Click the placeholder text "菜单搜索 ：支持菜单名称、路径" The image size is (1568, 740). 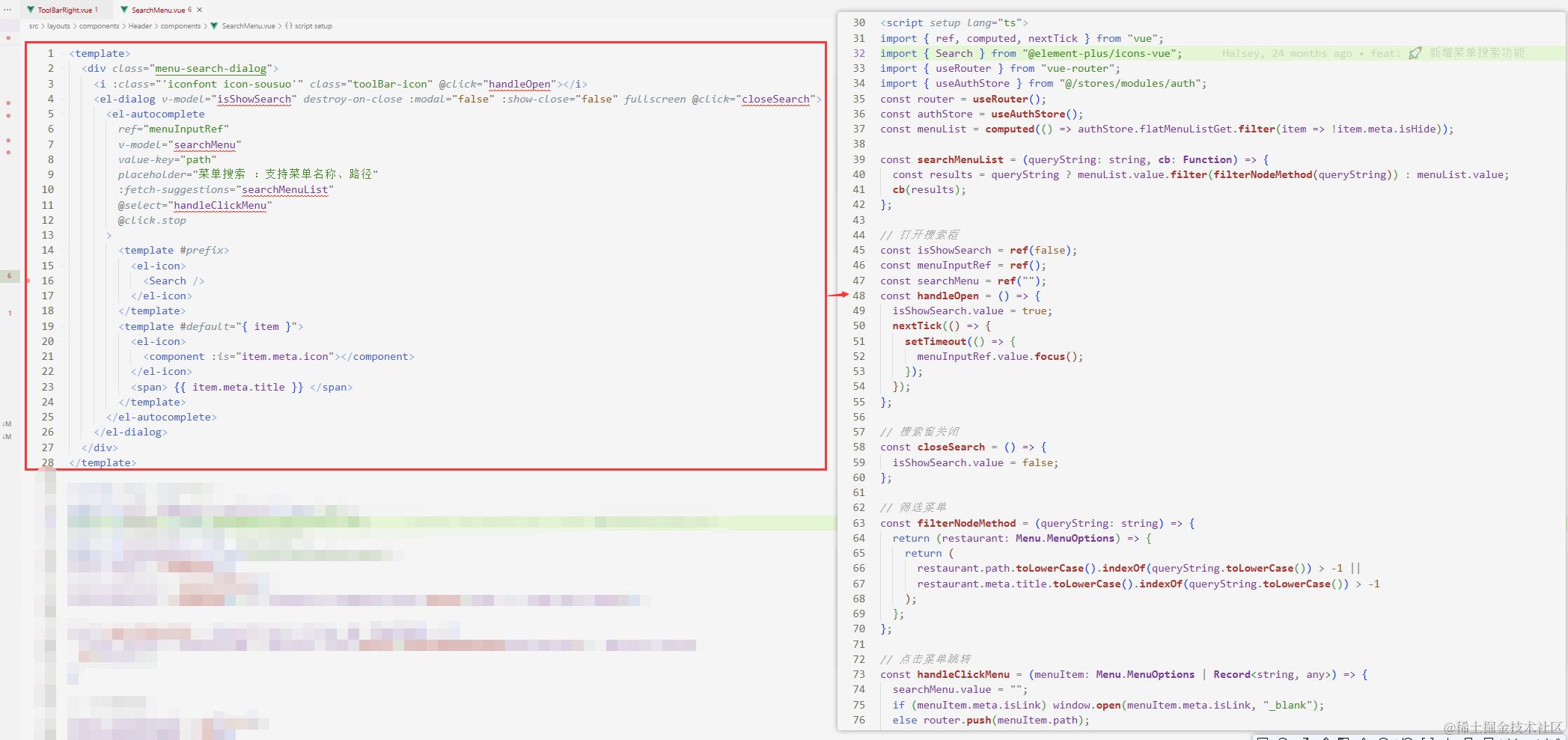pos(285,174)
